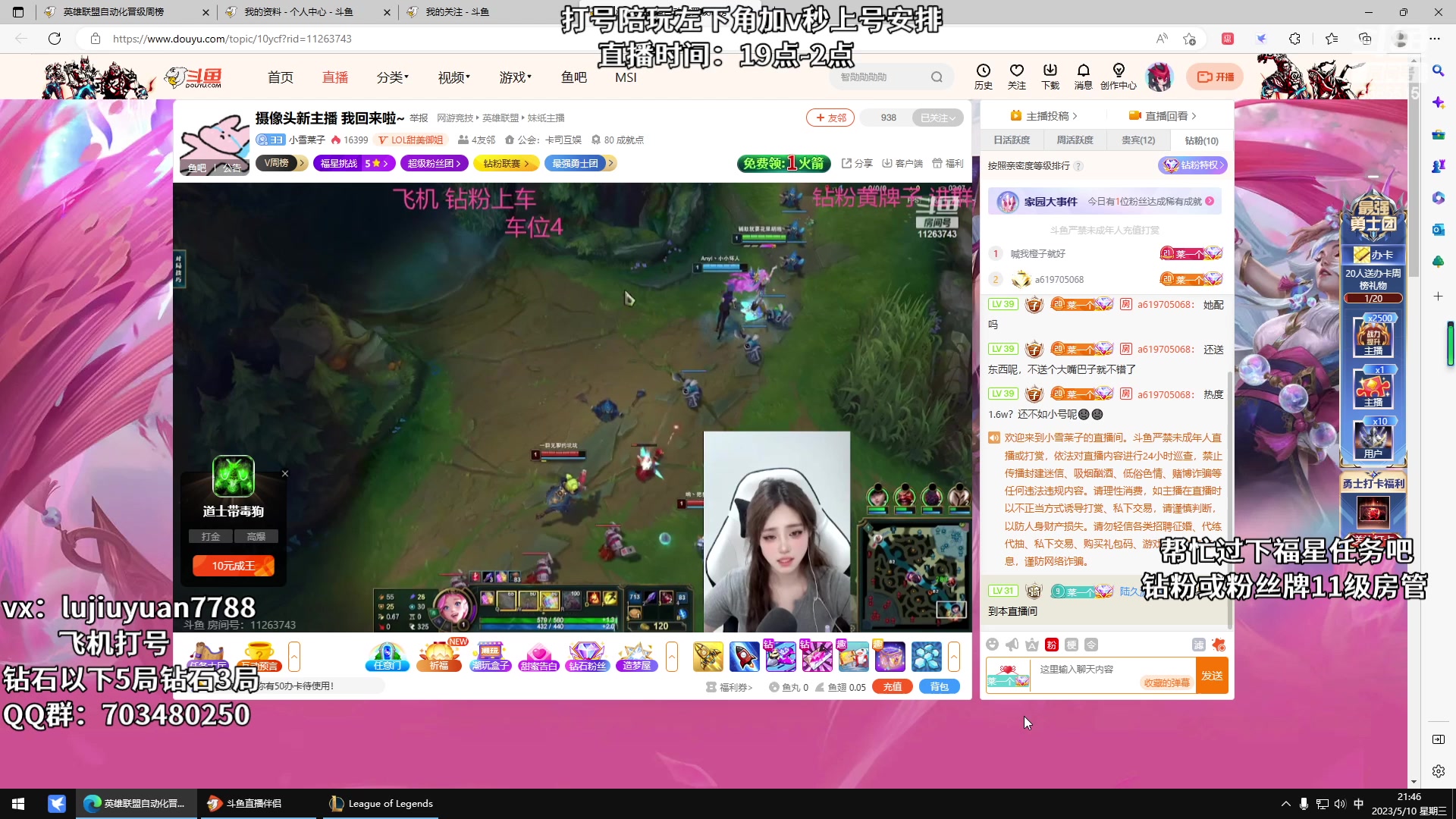
Task: Close the 道士带毒狗 ad popup
Action: pos(285,473)
